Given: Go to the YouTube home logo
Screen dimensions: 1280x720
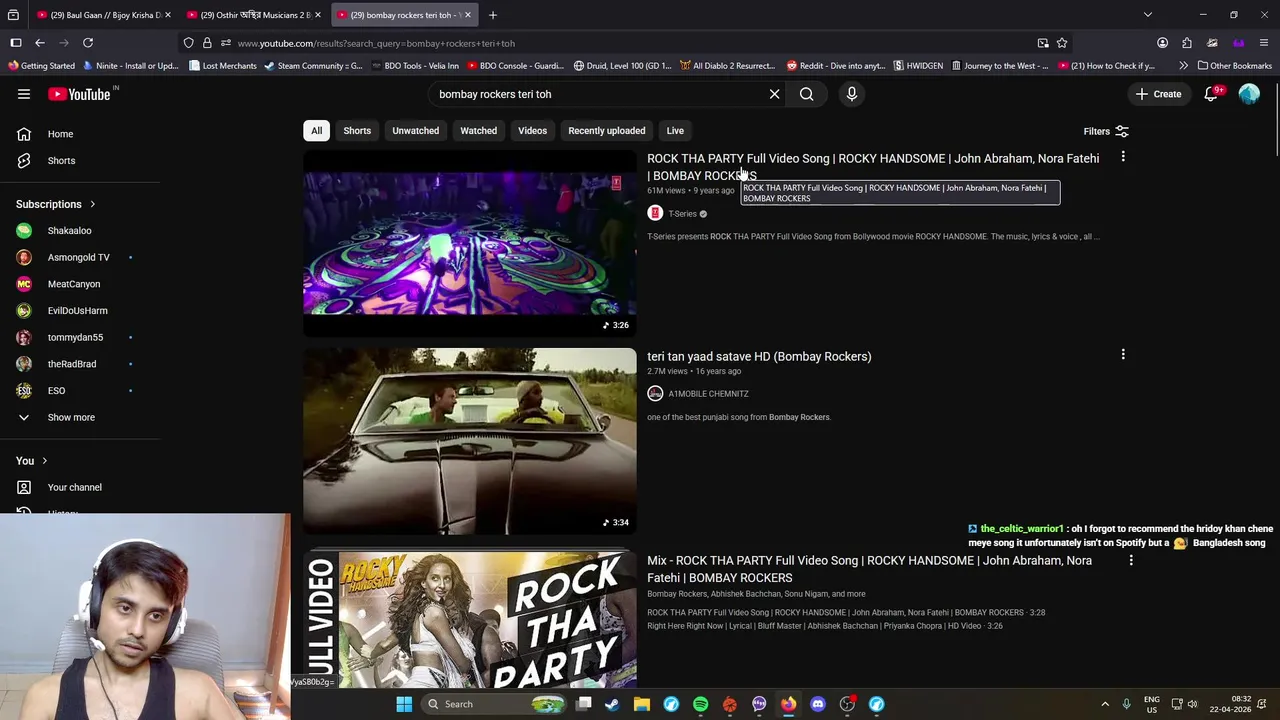Looking at the screenshot, I should tap(80, 94).
